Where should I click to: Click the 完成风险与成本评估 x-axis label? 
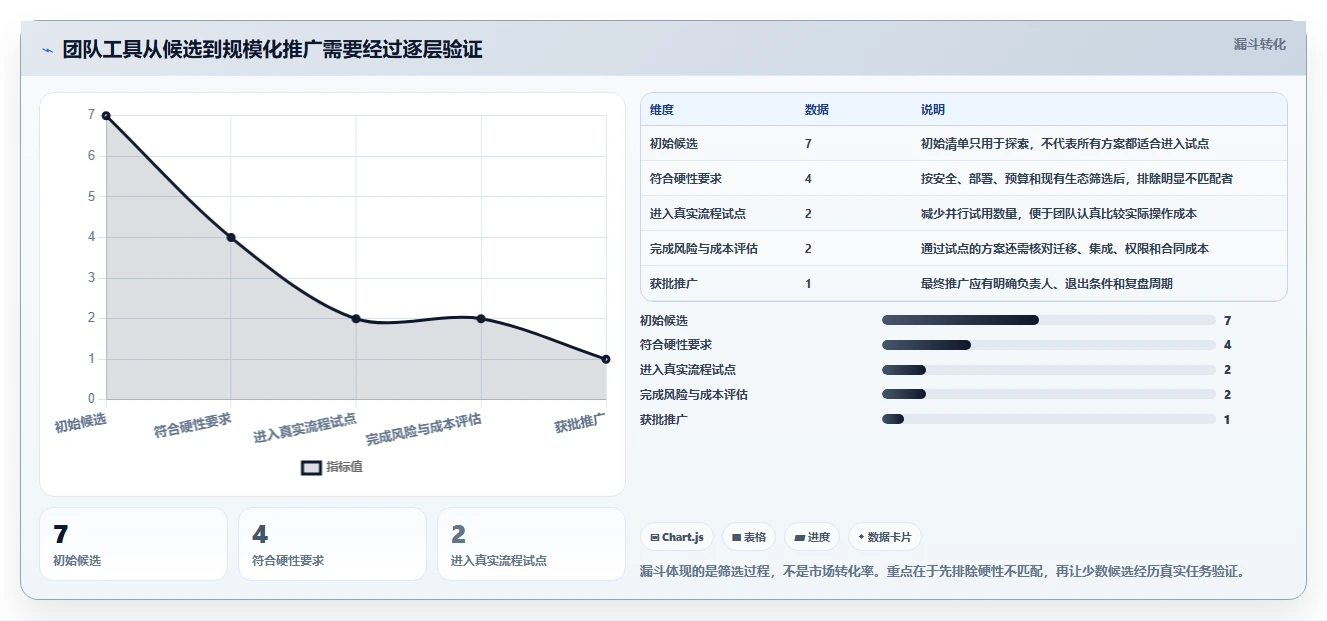pos(424,430)
